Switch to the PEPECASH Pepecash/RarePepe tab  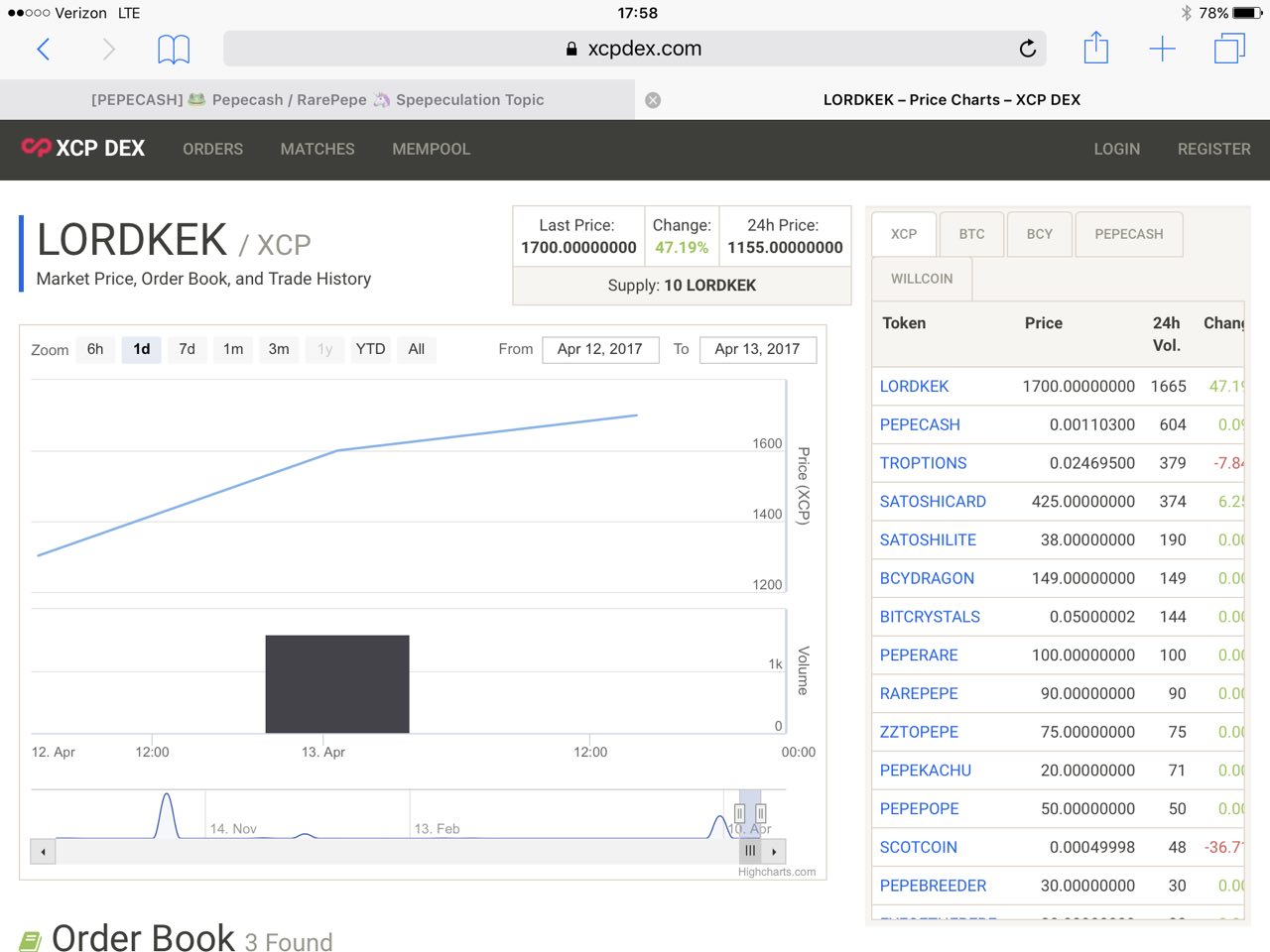point(317,100)
